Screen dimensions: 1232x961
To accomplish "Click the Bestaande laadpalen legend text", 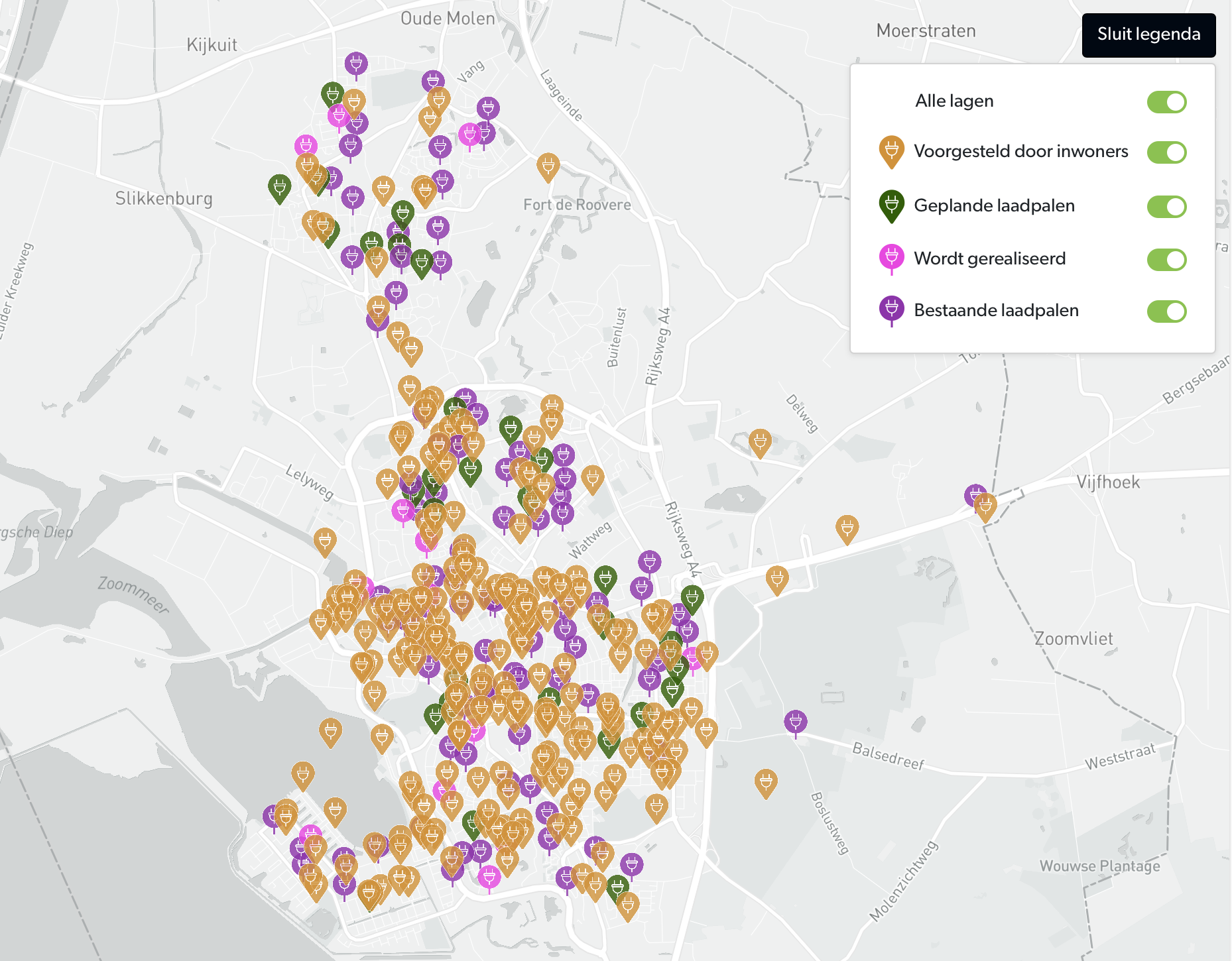I will pos(996,311).
